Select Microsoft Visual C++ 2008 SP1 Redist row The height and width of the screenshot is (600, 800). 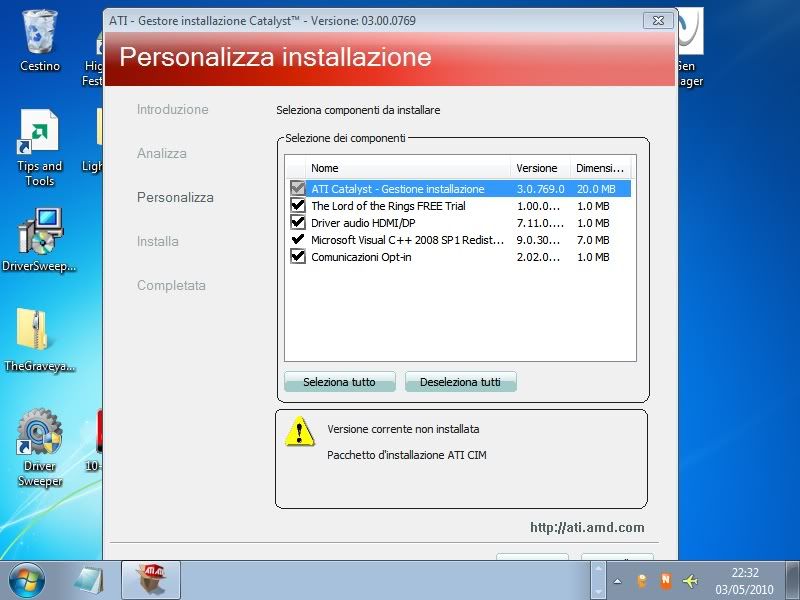[x=458, y=240]
